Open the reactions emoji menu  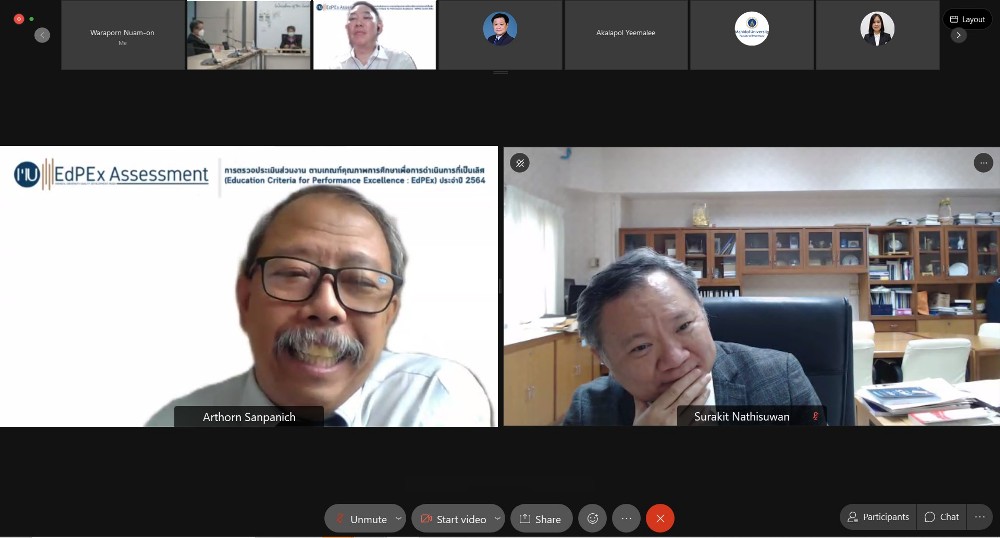tap(593, 518)
